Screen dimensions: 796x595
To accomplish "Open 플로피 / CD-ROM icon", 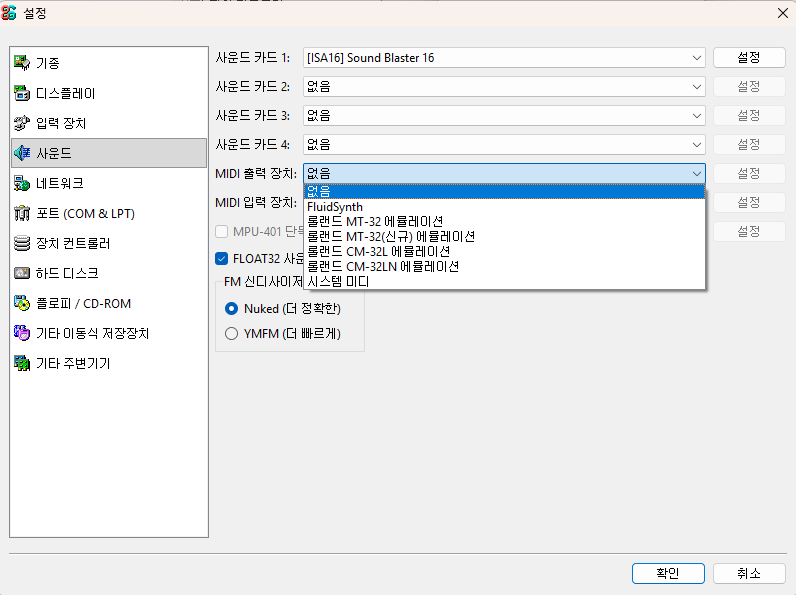I will (x=22, y=304).
